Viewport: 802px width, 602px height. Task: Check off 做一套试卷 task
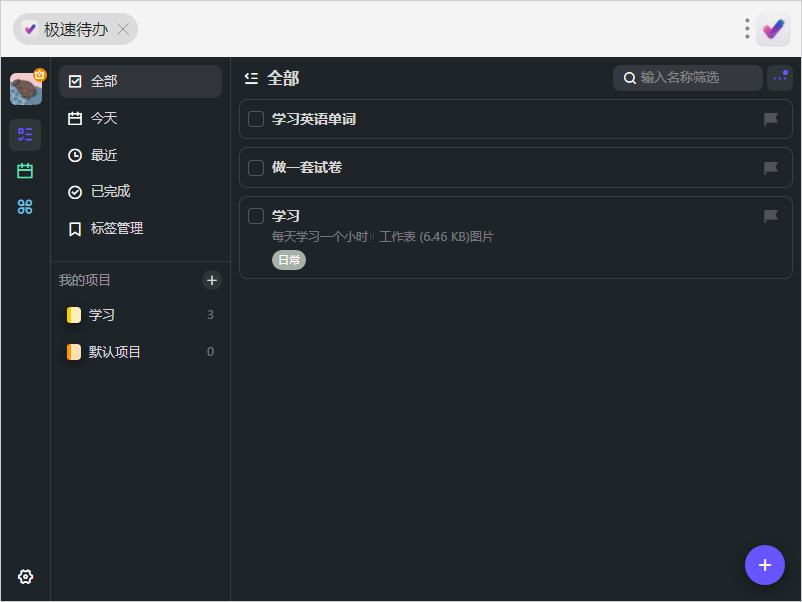[x=256, y=168]
